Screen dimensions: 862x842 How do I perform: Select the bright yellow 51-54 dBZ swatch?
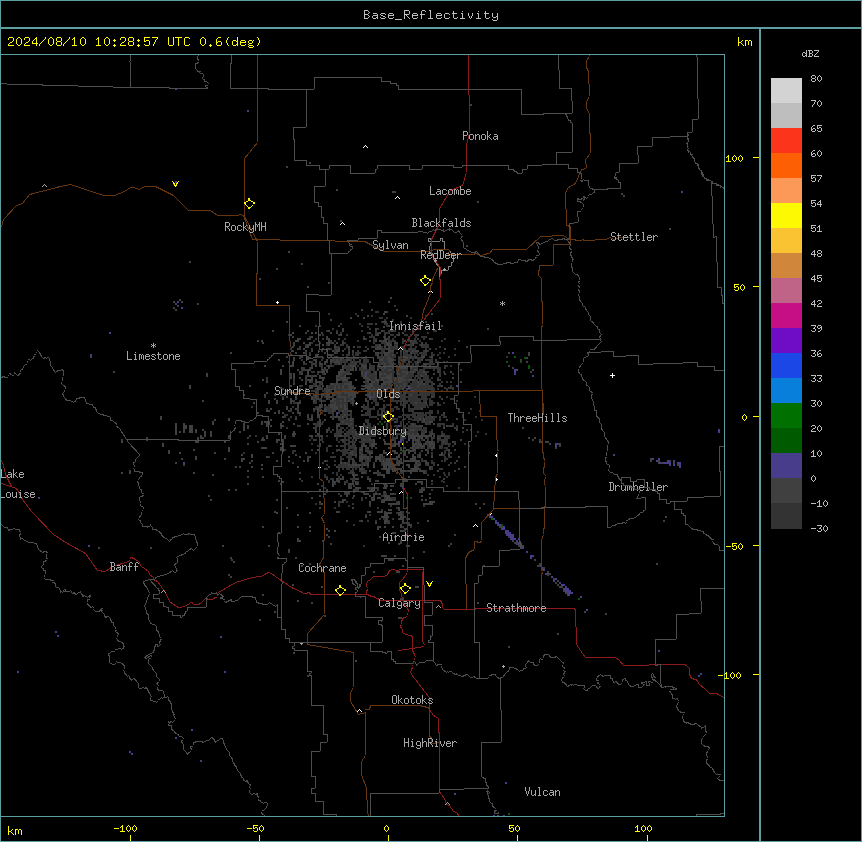coord(786,215)
